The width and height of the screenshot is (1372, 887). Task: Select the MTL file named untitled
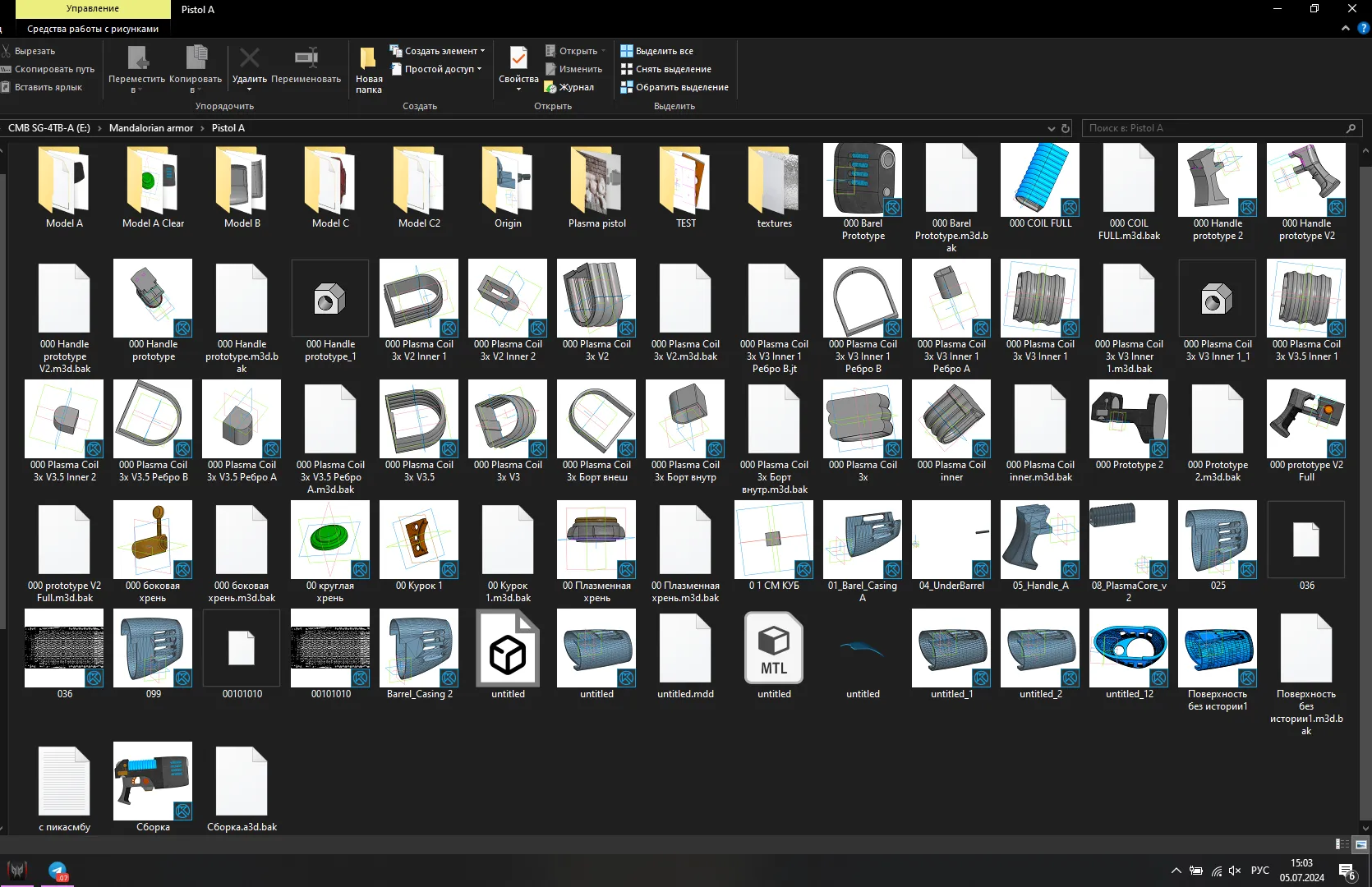(774, 655)
